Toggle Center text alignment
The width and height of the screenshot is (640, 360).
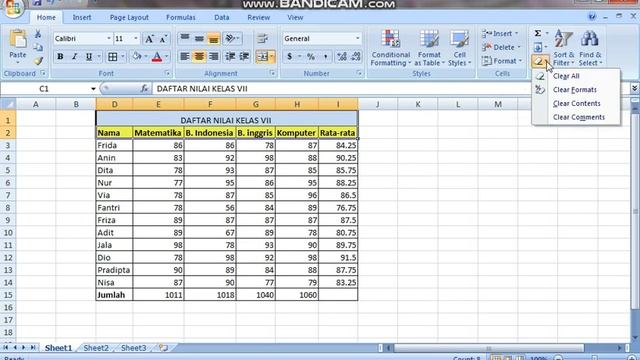[x=199, y=56]
